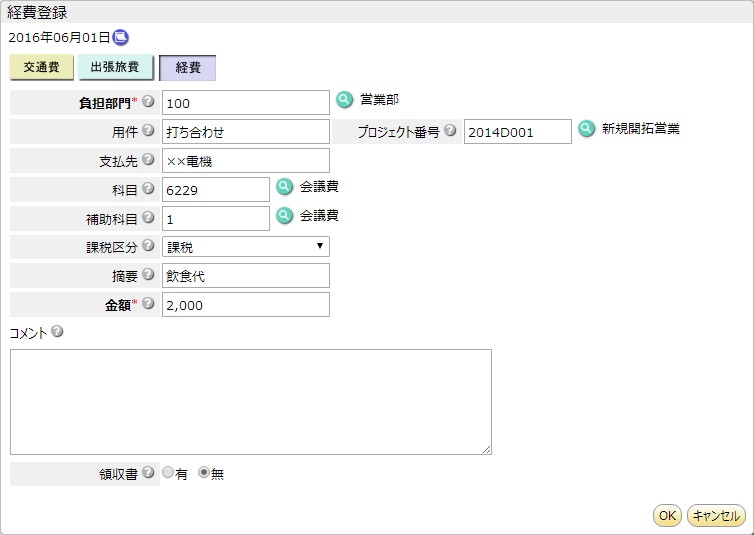The image size is (754, 535).
Task: Select the 有 receipt radio button
Action: click(168, 473)
